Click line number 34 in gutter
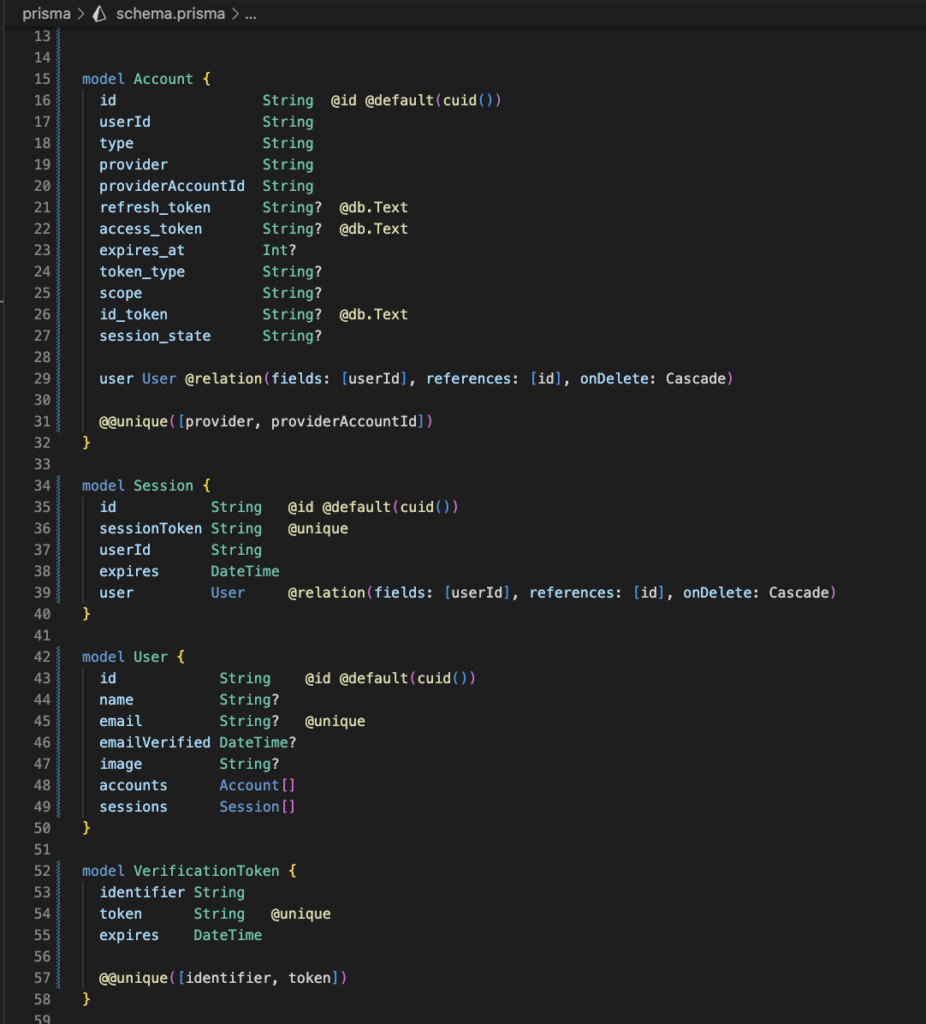This screenshot has height=1024, width=926. (x=42, y=486)
